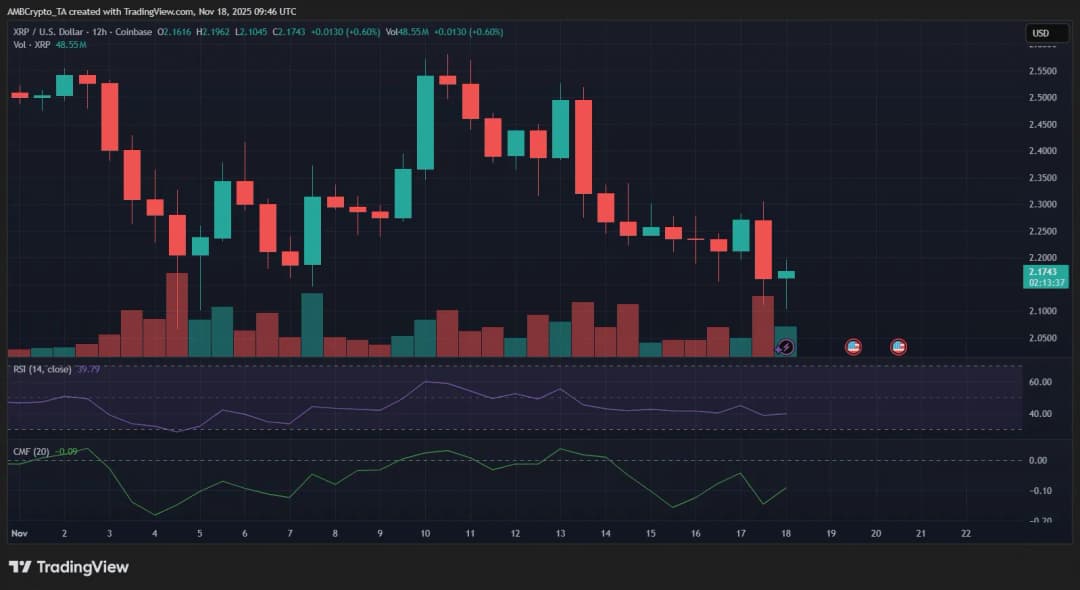Click the tallest red volume bar near Nov 4

177,314
